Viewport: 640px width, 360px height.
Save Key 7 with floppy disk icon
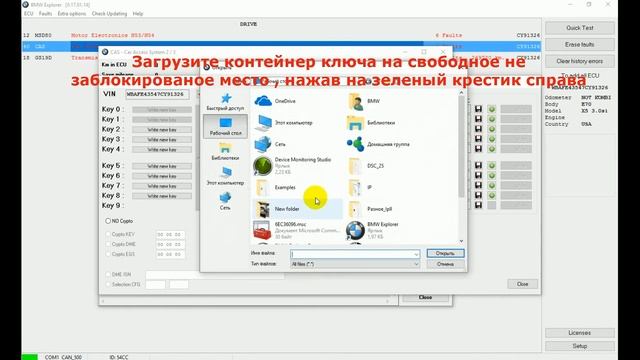(478, 185)
